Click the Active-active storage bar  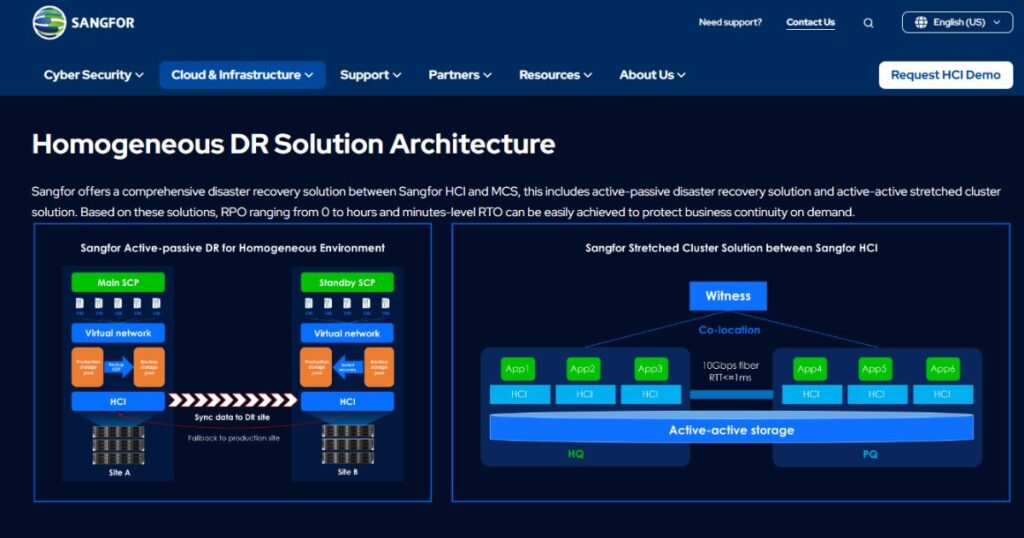731,429
